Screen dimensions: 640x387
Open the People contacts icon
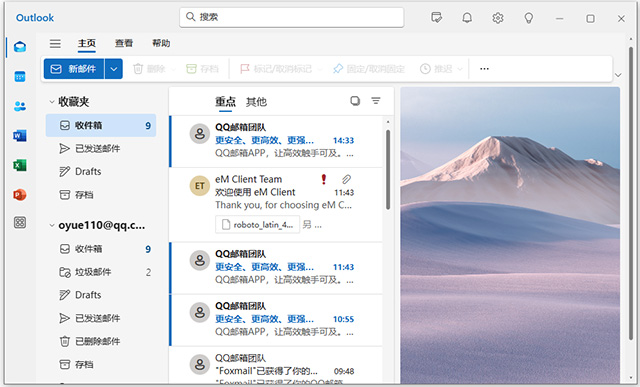point(20,106)
